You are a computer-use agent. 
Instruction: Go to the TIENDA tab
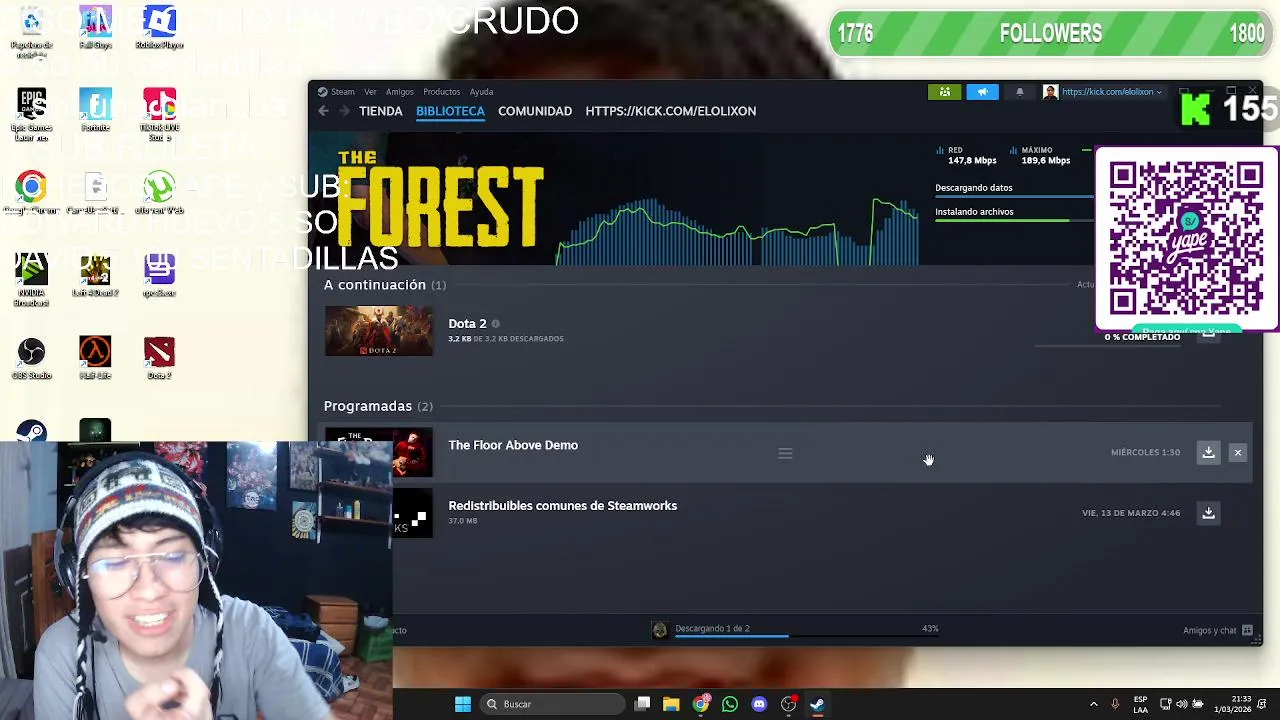381,111
